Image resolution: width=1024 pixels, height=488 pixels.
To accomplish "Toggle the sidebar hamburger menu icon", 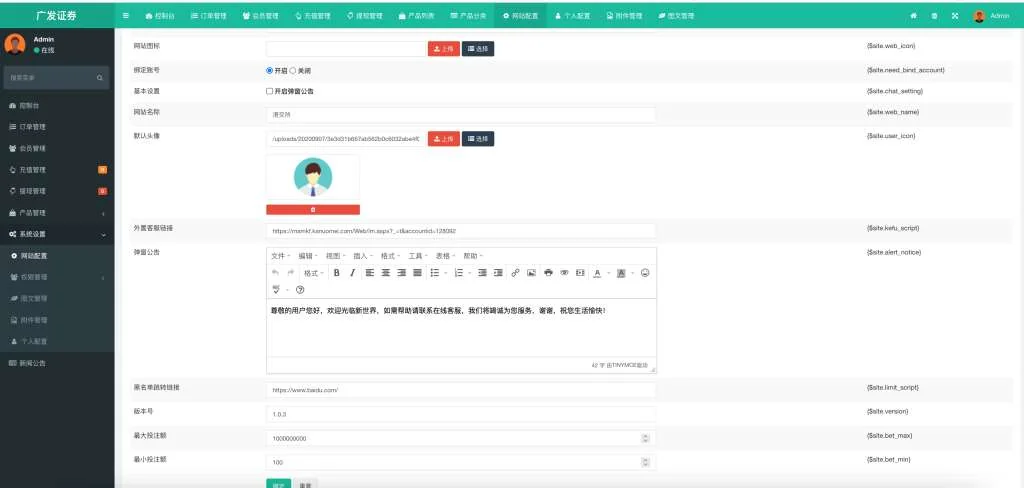I will [125, 16].
